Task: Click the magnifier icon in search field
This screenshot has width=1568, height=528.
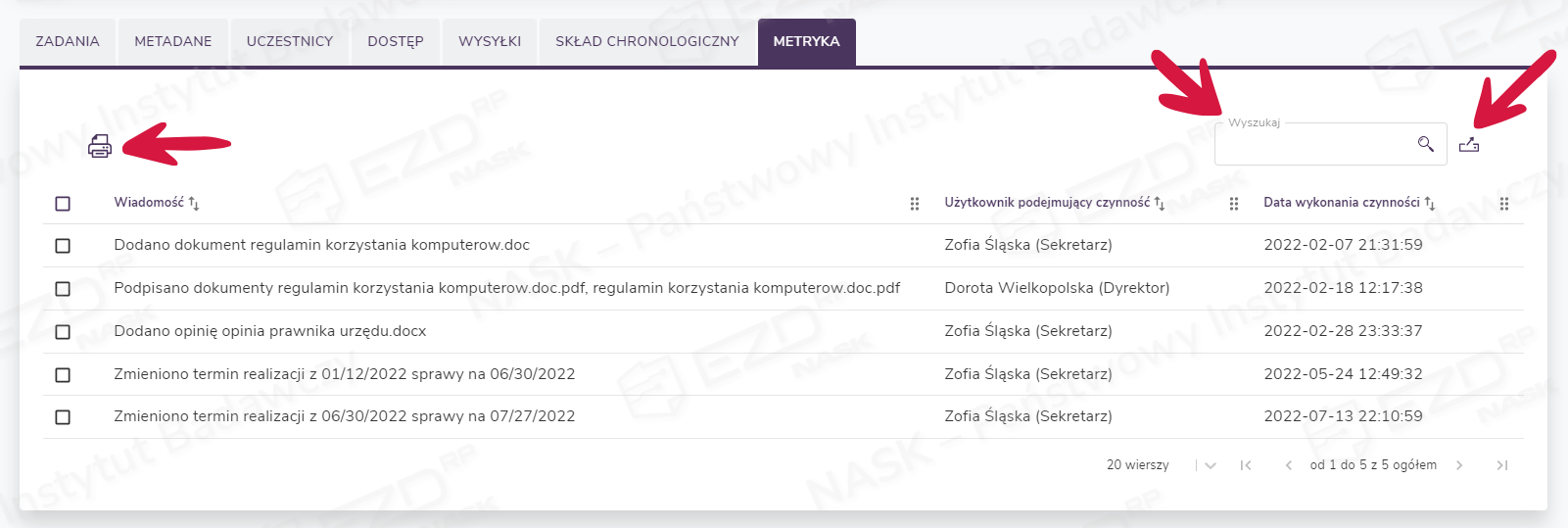Action: coord(1426,144)
